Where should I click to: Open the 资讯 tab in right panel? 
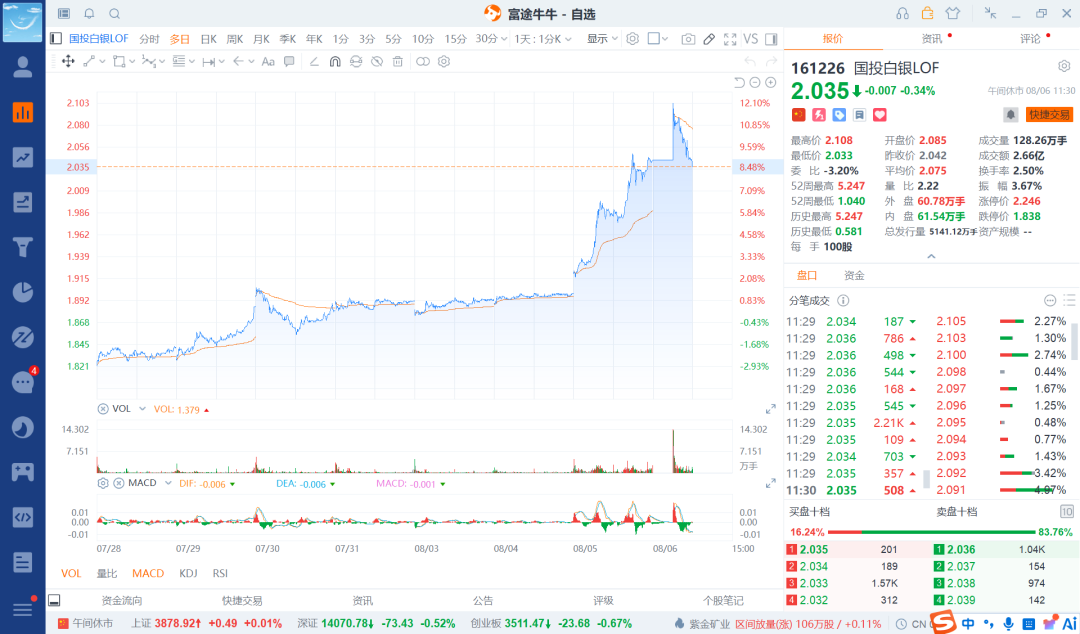point(932,39)
